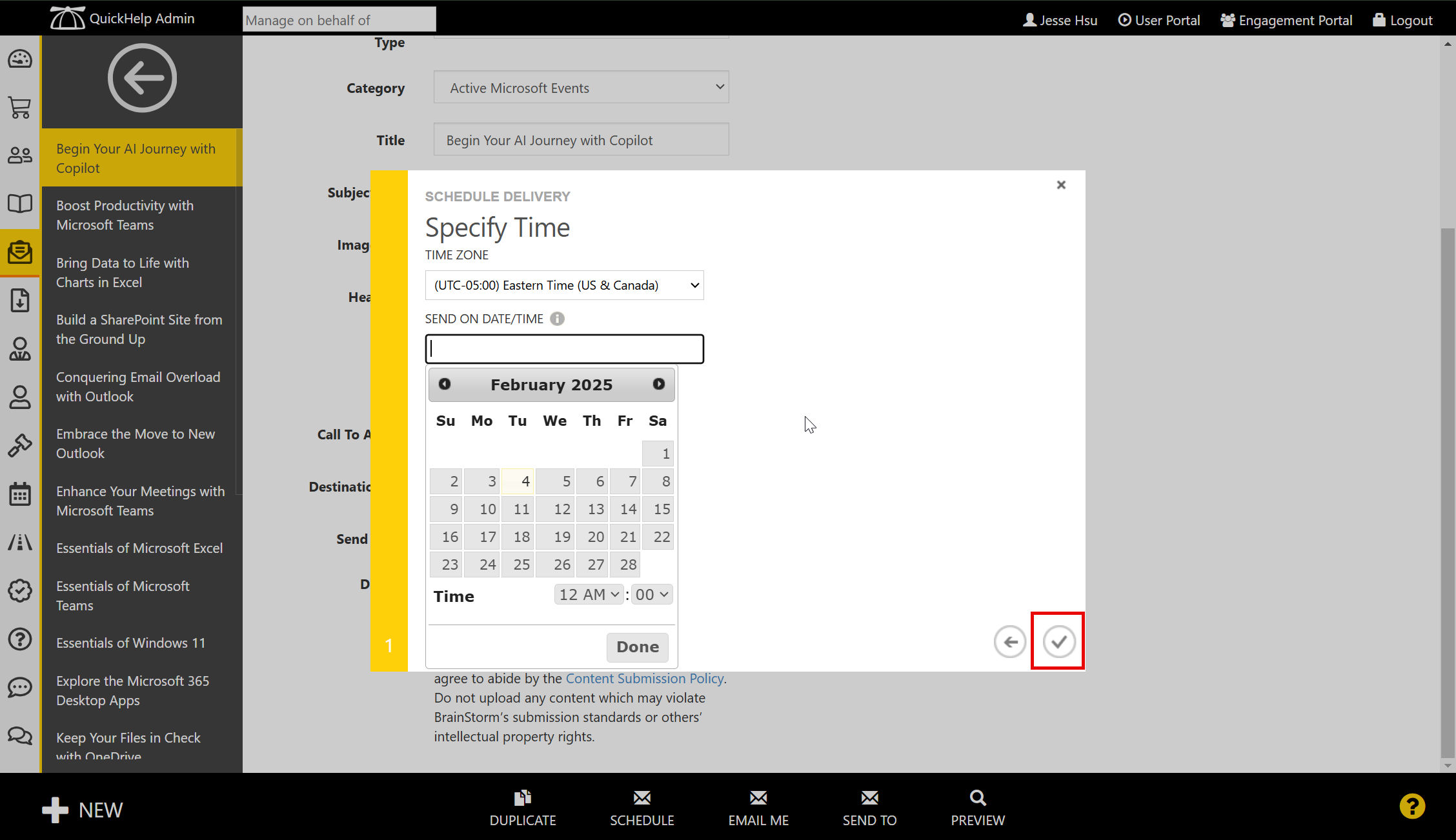The width and height of the screenshot is (1456, 840).
Task: Expand the minutes selector showing 00
Action: (651, 594)
